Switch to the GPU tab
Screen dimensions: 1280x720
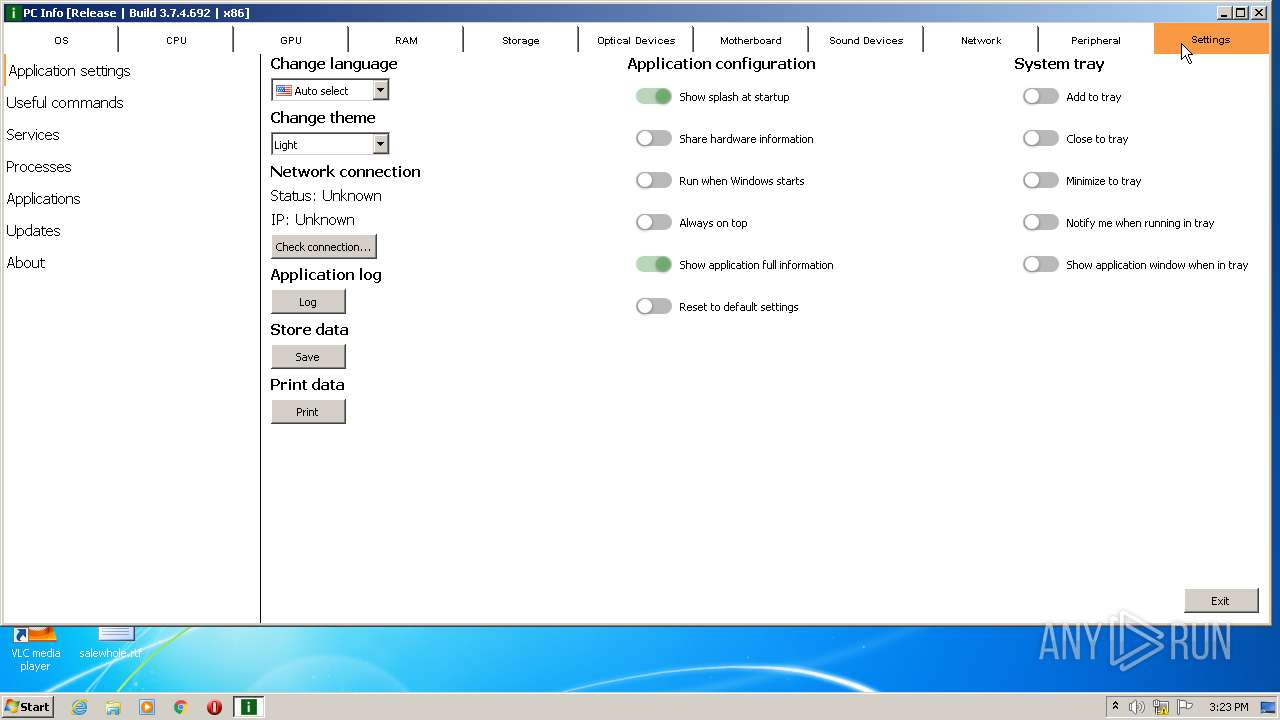[x=291, y=40]
